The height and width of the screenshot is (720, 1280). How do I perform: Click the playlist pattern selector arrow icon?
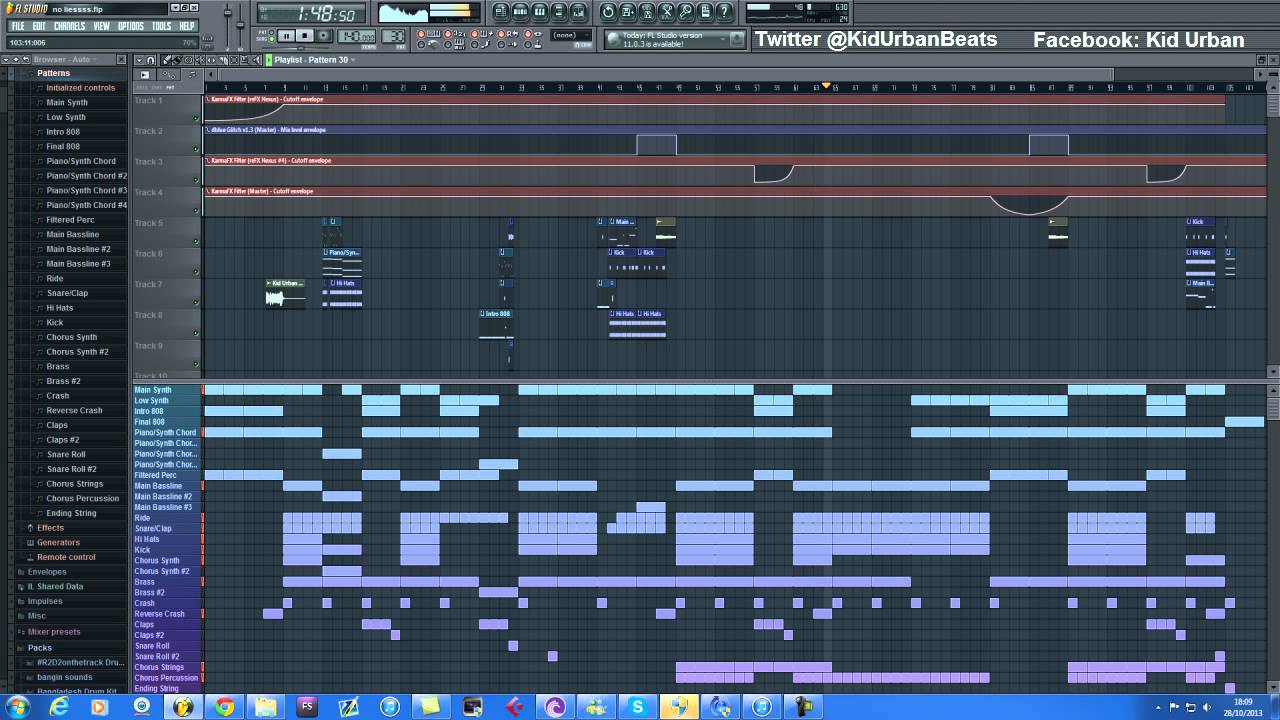click(x=269, y=60)
